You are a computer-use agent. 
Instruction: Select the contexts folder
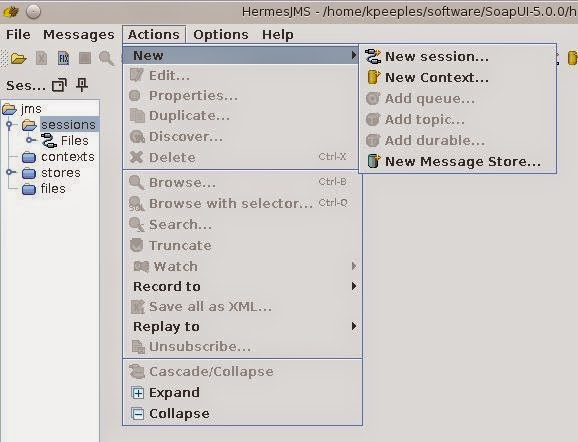(x=67, y=157)
